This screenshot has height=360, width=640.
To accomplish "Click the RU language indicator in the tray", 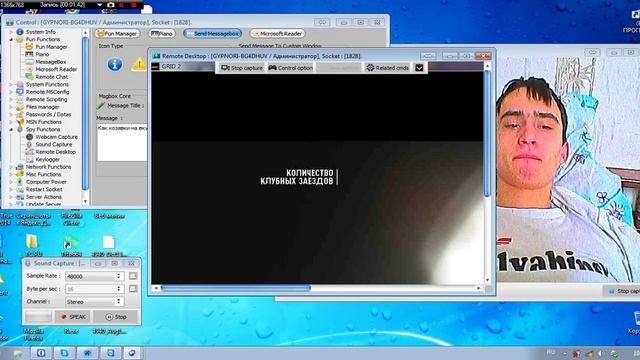I will (551, 352).
